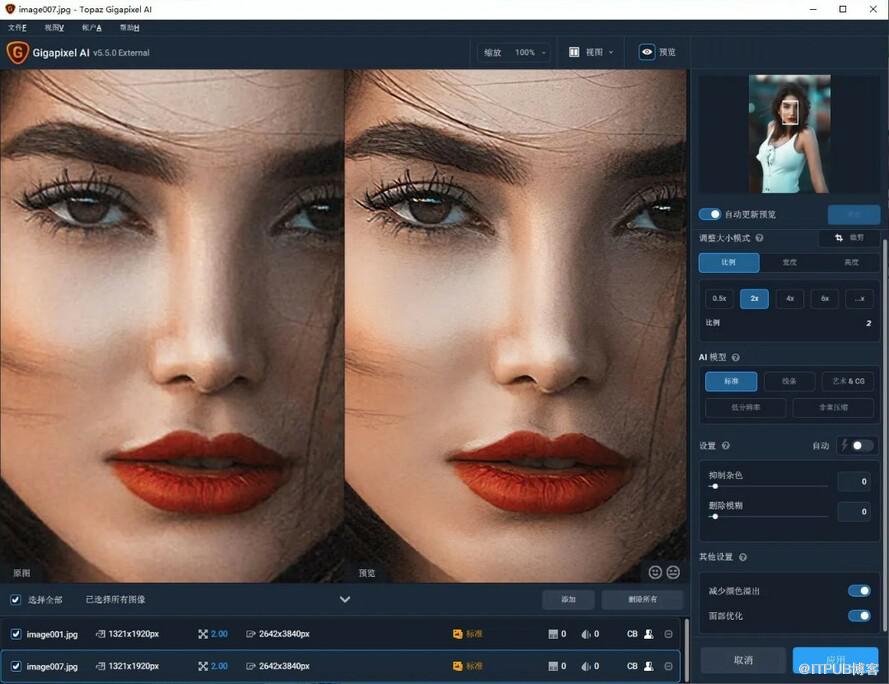889x684 pixels.
Task: Click input size icon in image007.jpg row
Action: pos(100,666)
